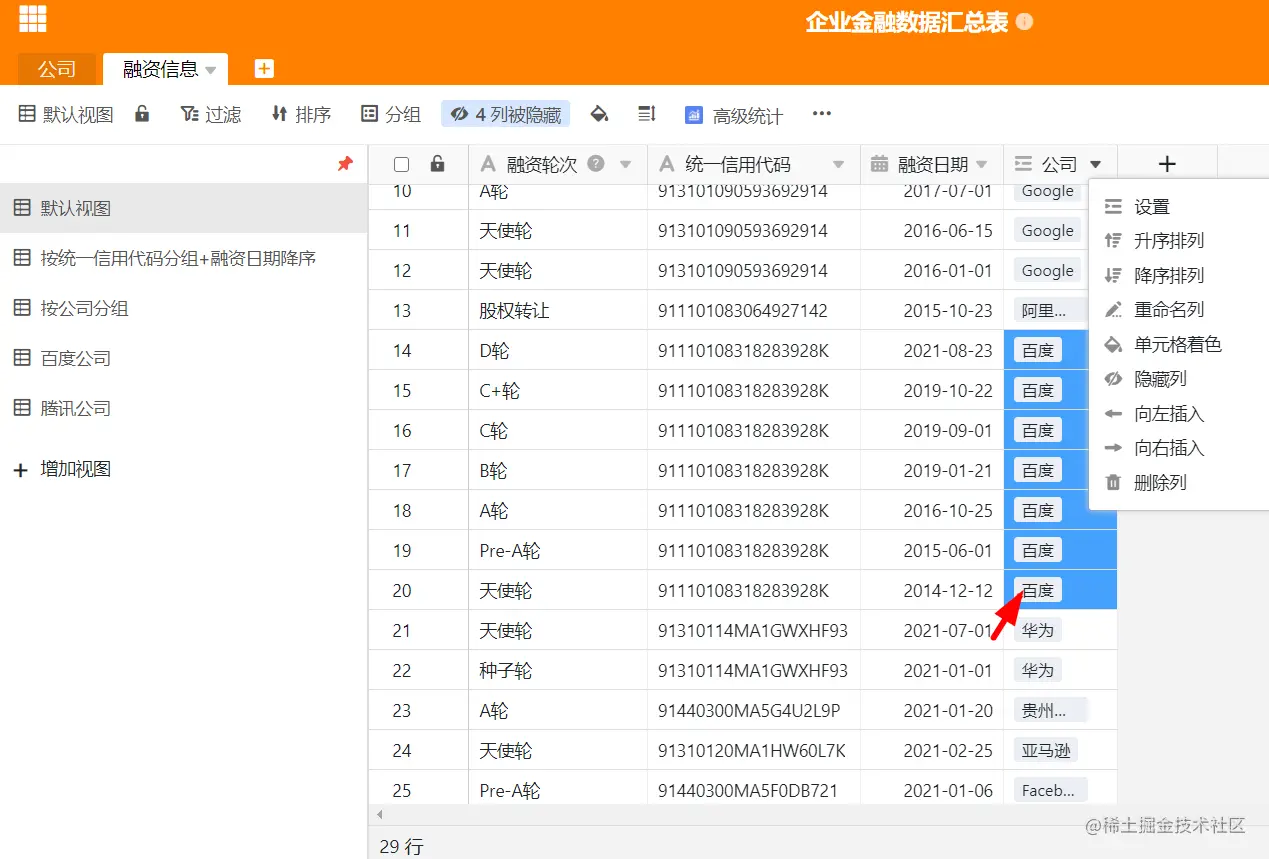Select the 腾讯公司 view
The image size is (1269, 859).
[x=184, y=408]
